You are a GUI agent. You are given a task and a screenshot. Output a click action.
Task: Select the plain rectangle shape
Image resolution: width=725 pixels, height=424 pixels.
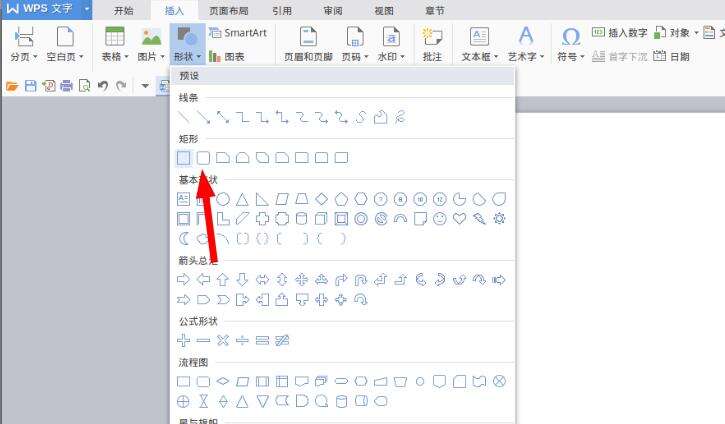point(184,158)
